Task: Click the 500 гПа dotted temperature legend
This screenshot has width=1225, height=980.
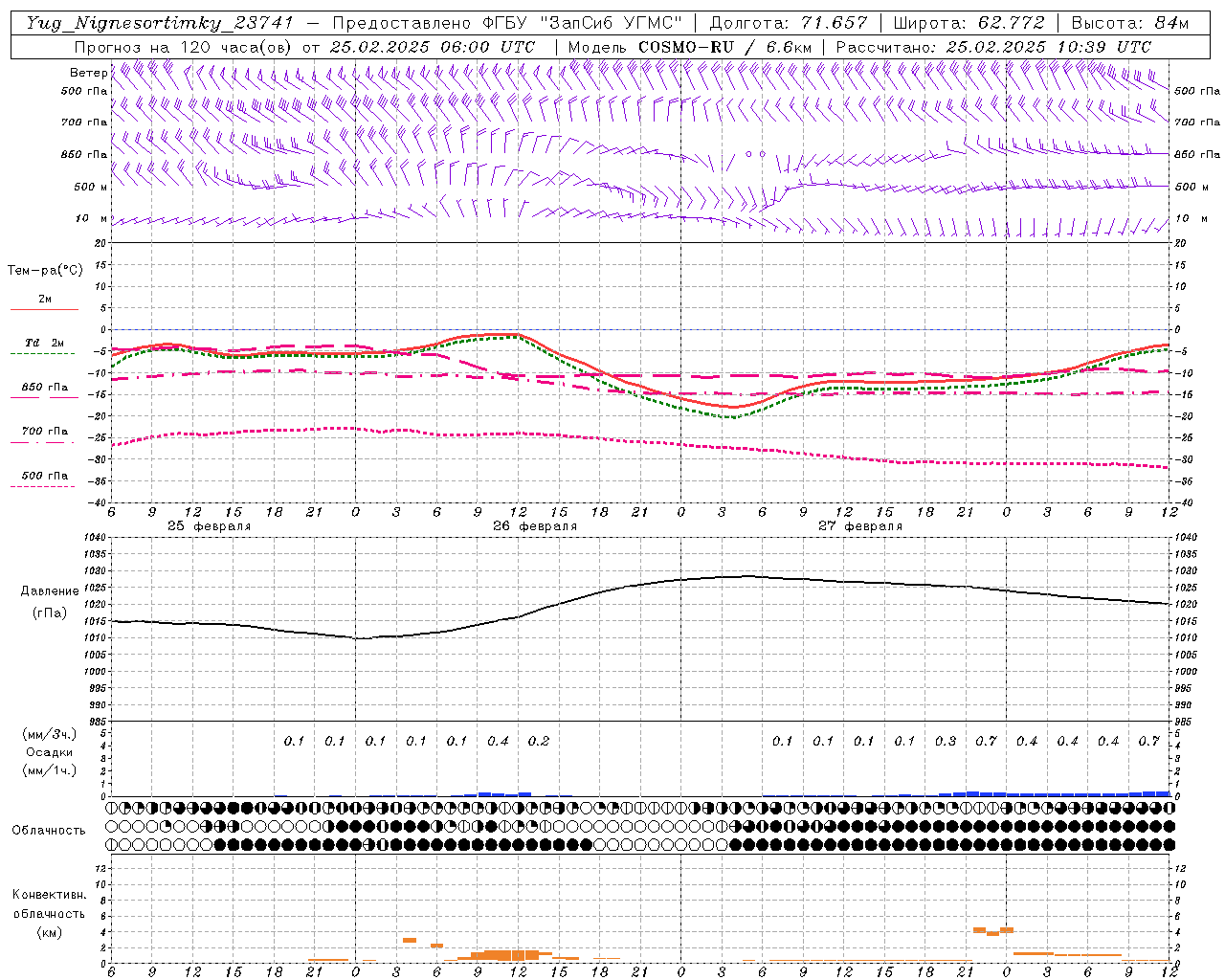Action: pos(44,479)
